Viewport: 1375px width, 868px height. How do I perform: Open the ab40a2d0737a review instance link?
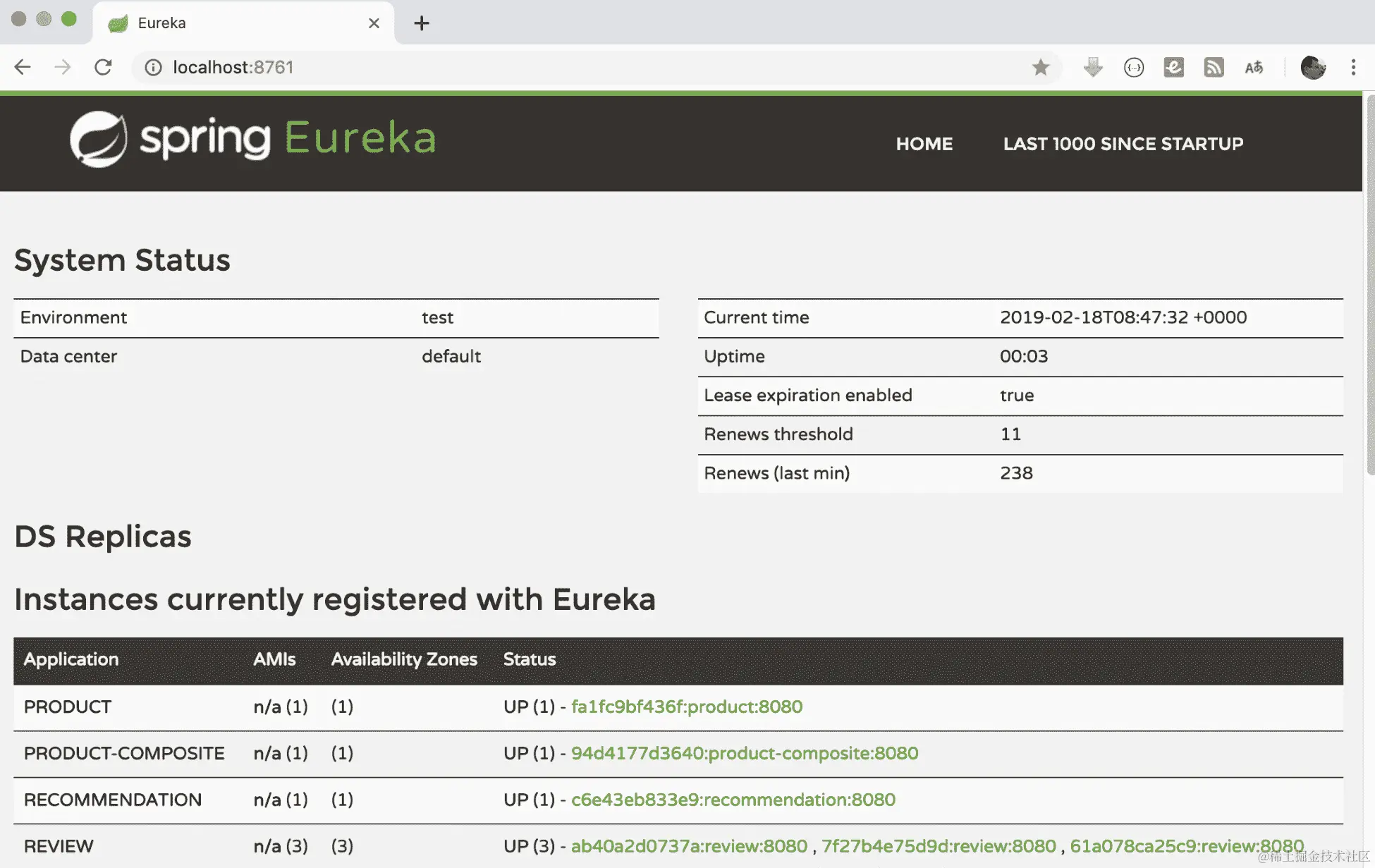point(688,846)
